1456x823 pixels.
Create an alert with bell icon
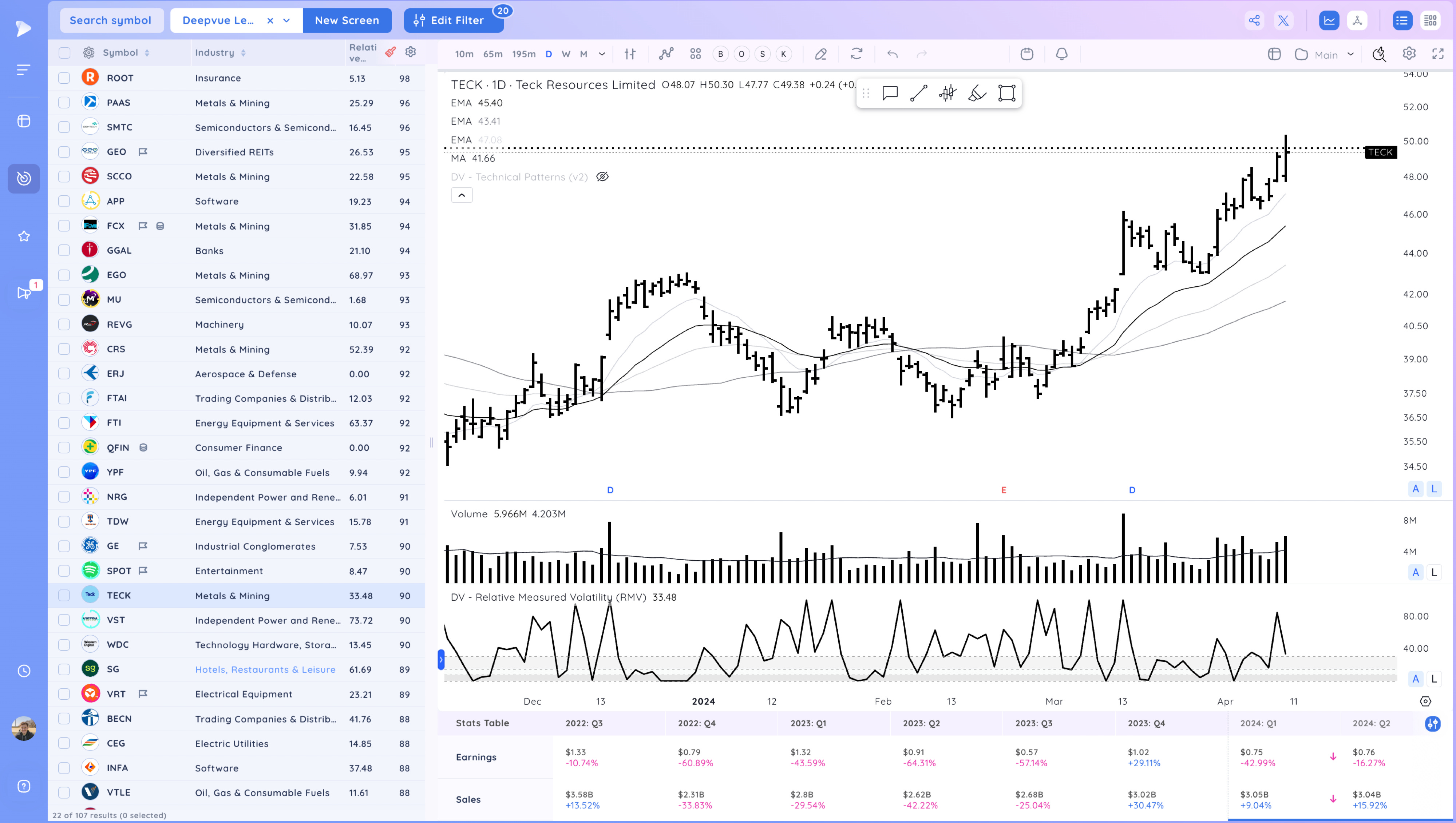point(1062,54)
